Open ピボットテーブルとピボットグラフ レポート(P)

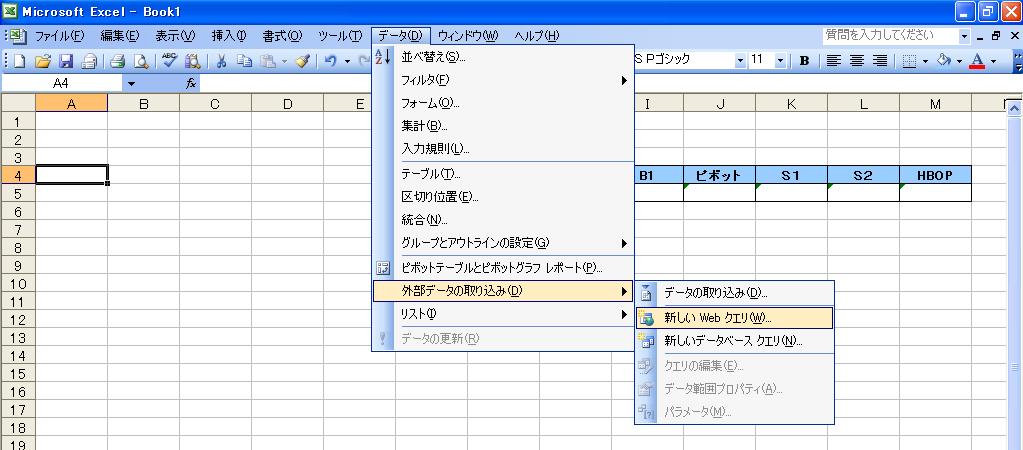coord(503,267)
